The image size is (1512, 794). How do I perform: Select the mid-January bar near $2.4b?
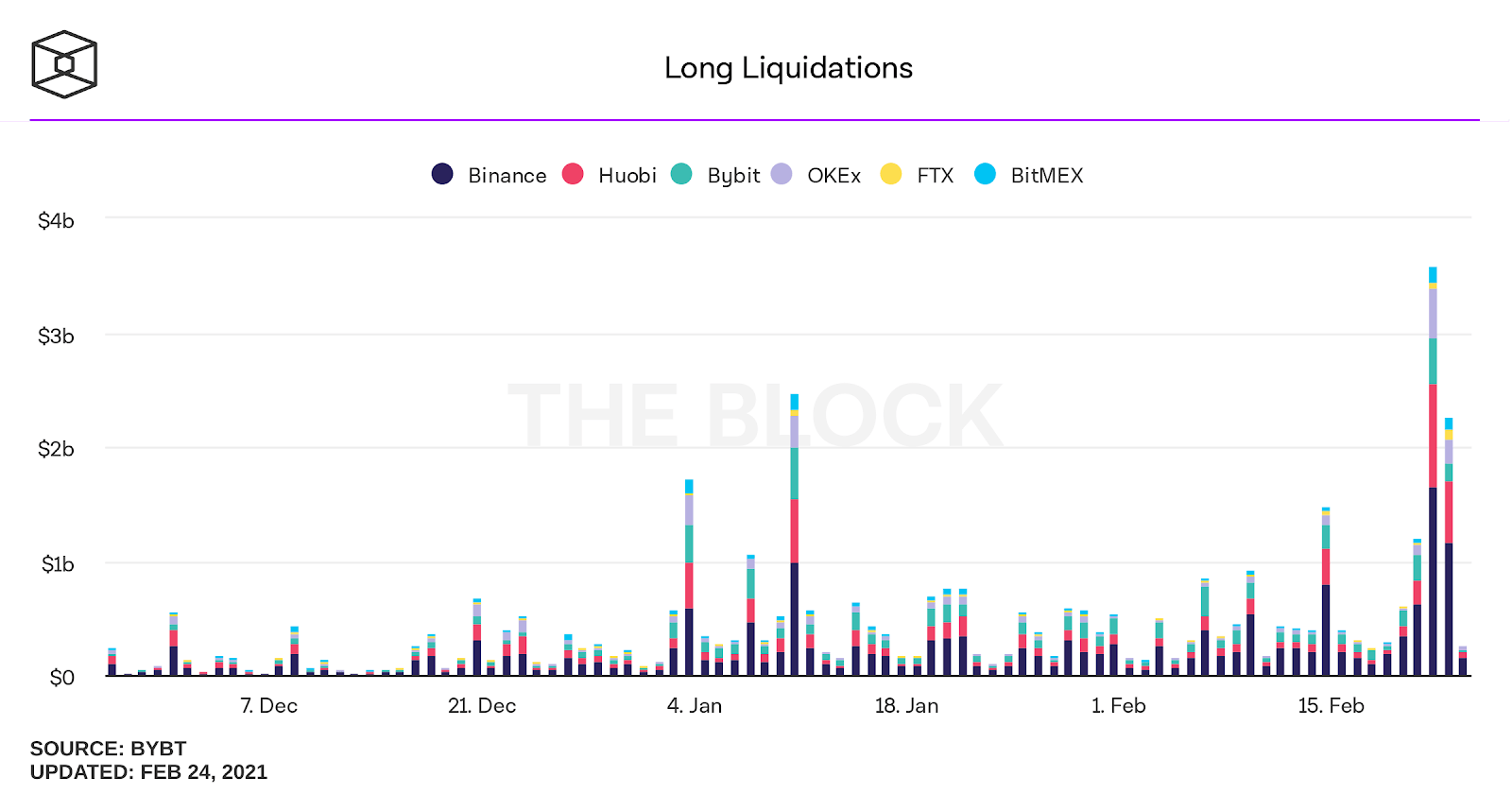coord(795,535)
